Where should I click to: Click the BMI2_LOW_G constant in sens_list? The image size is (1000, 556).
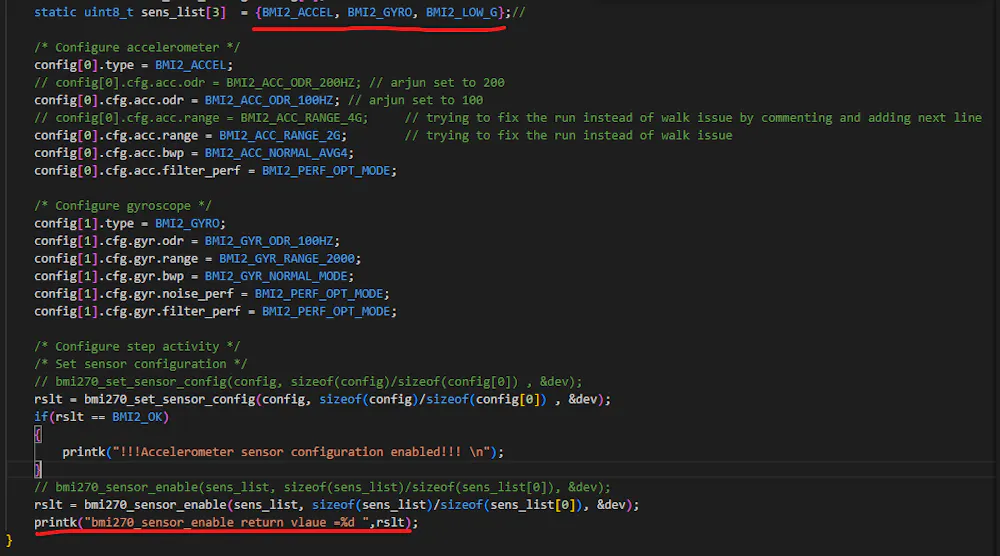point(464,12)
